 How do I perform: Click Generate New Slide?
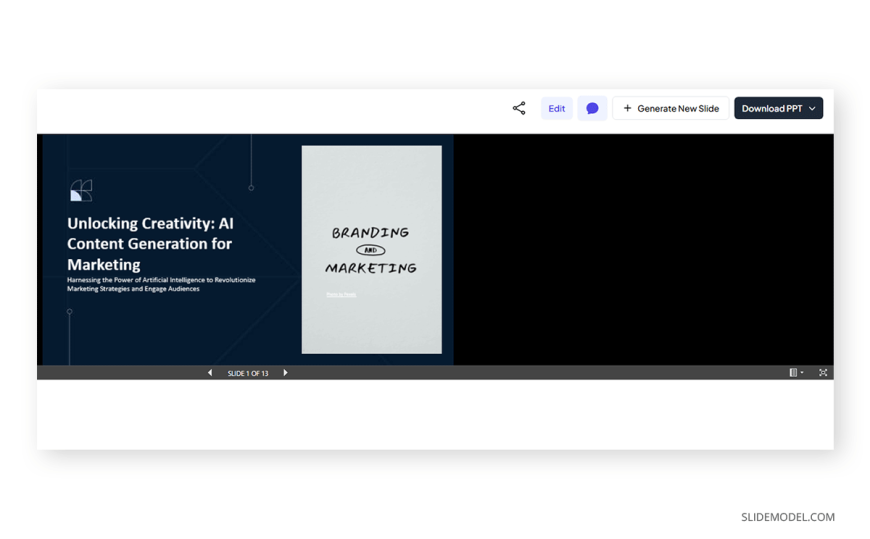(x=671, y=108)
